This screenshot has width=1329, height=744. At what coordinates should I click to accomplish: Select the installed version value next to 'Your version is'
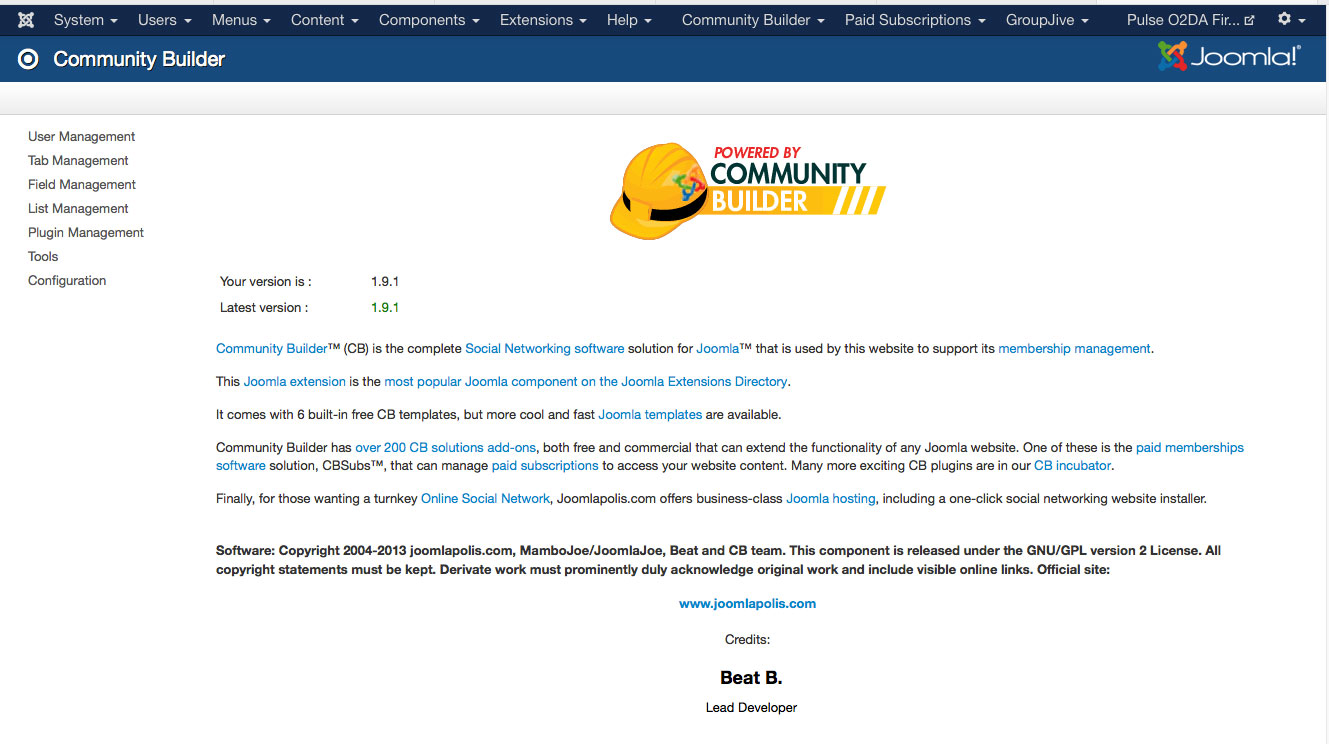(385, 282)
